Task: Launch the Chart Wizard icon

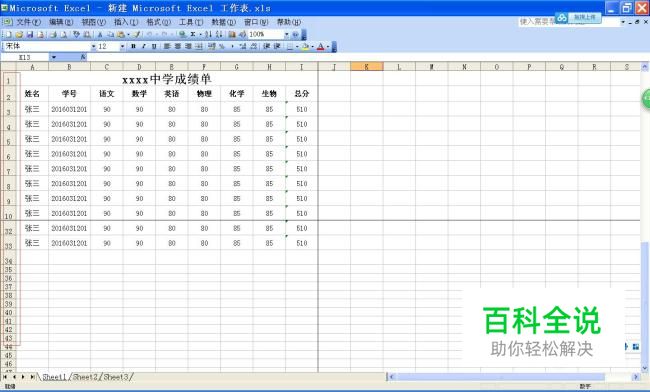Action: (x=232, y=34)
